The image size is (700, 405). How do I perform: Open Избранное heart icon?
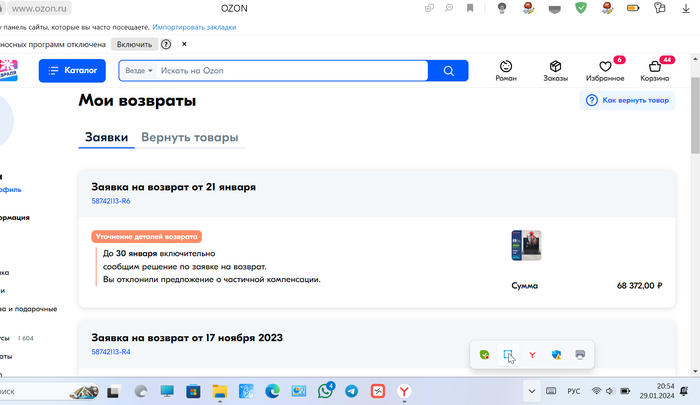pyautogui.click(x=605, y=71)
